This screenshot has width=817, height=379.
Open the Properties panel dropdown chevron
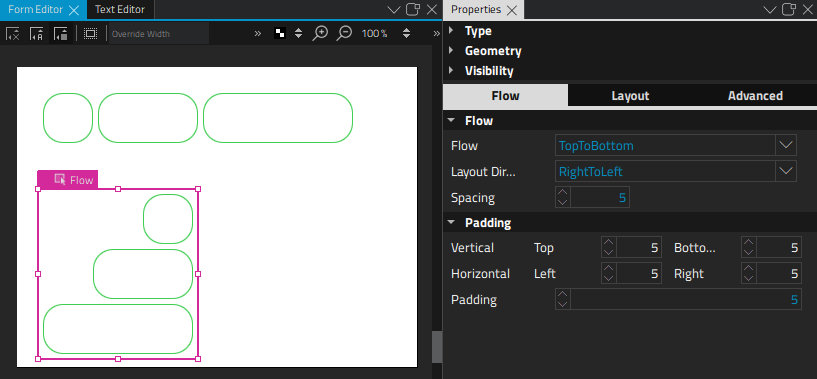tap(770, 9)
